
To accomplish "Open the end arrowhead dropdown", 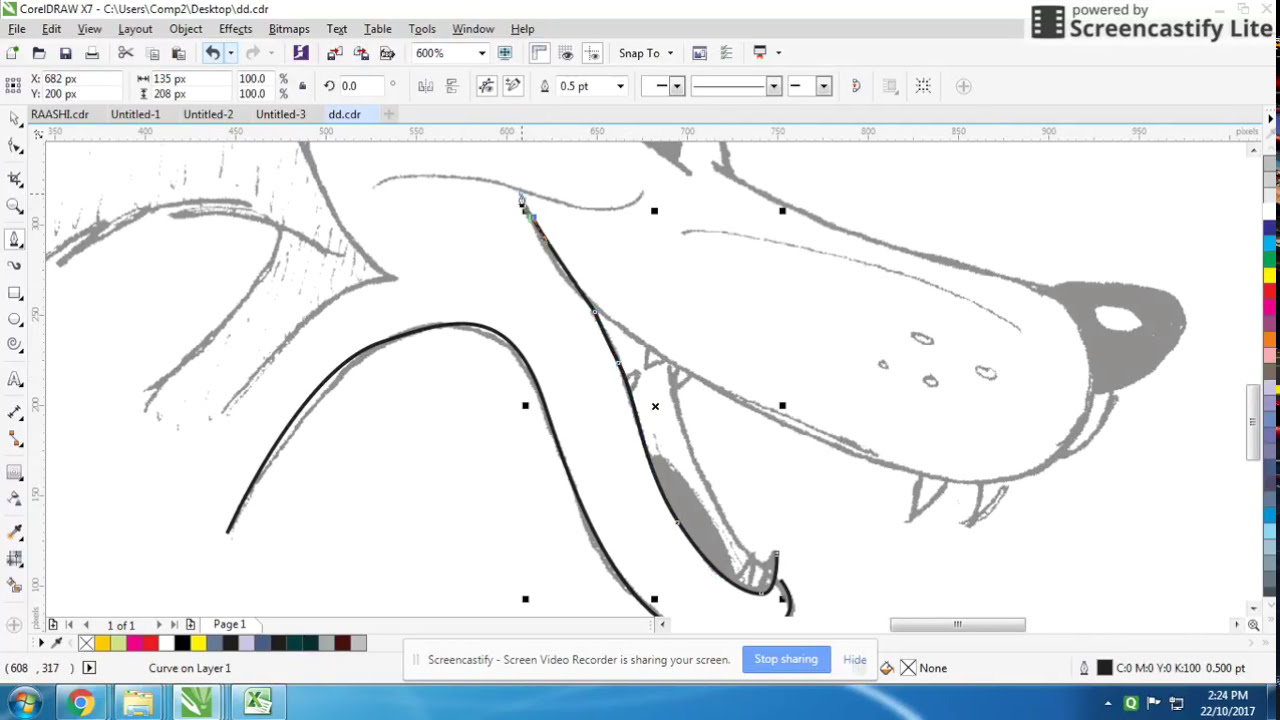I will click(823, 86).
